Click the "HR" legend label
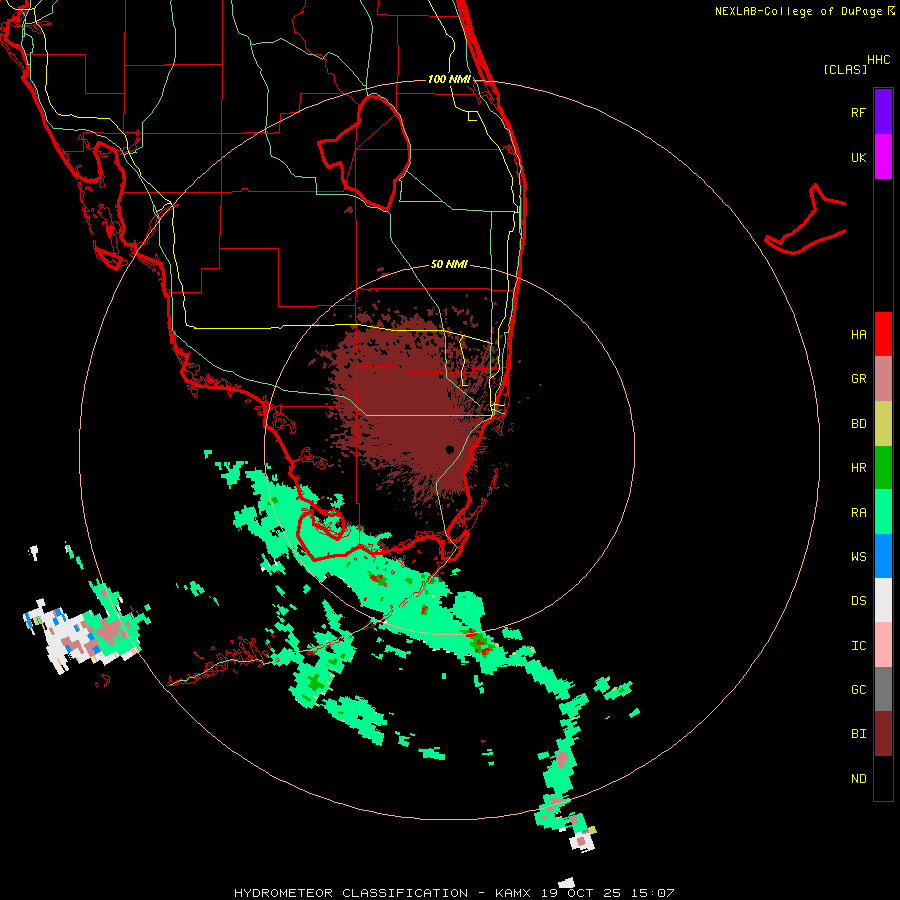Image resolution: width=900 pixels, height=900 pixels. point(858,468)
